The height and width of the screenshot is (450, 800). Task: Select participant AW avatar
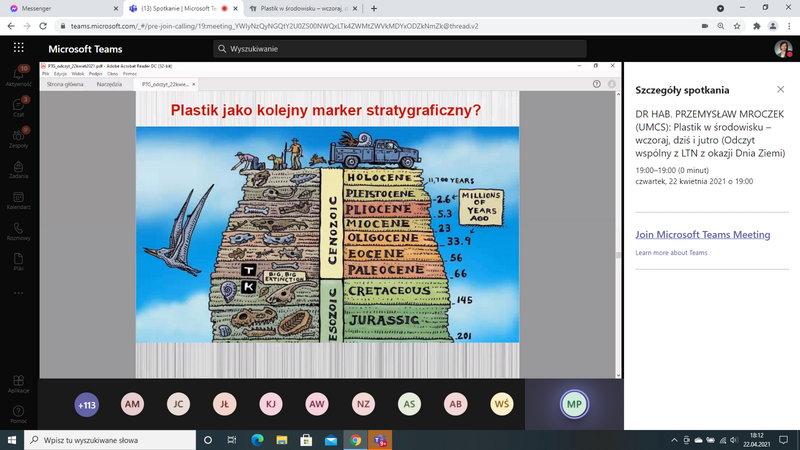[x=317, y=404]
